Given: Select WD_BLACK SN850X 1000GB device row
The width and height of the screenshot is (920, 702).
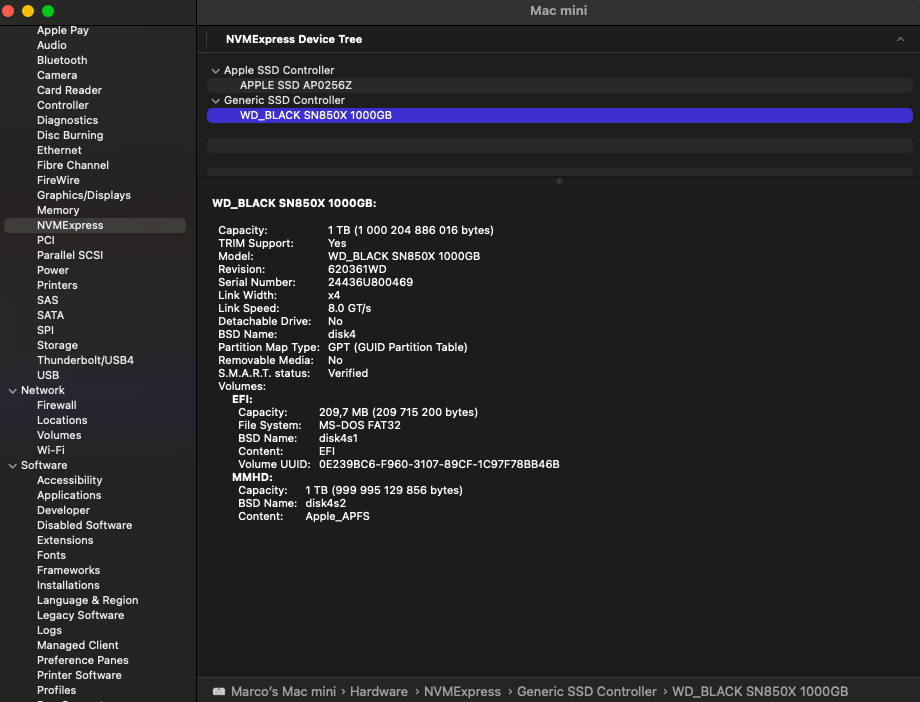Looking at the screenshot, I should coord(560,115).
